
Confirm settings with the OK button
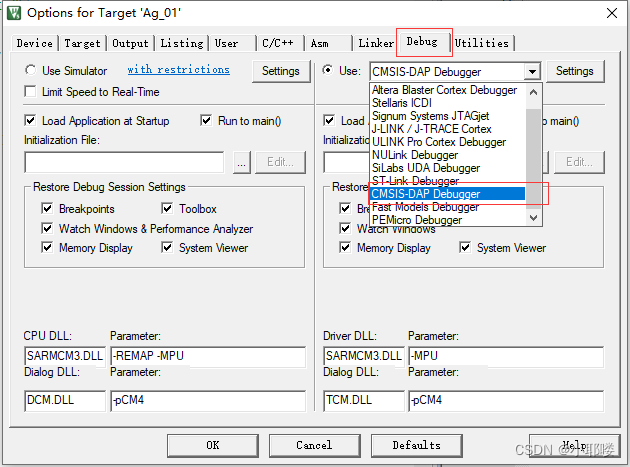[213, 445]
